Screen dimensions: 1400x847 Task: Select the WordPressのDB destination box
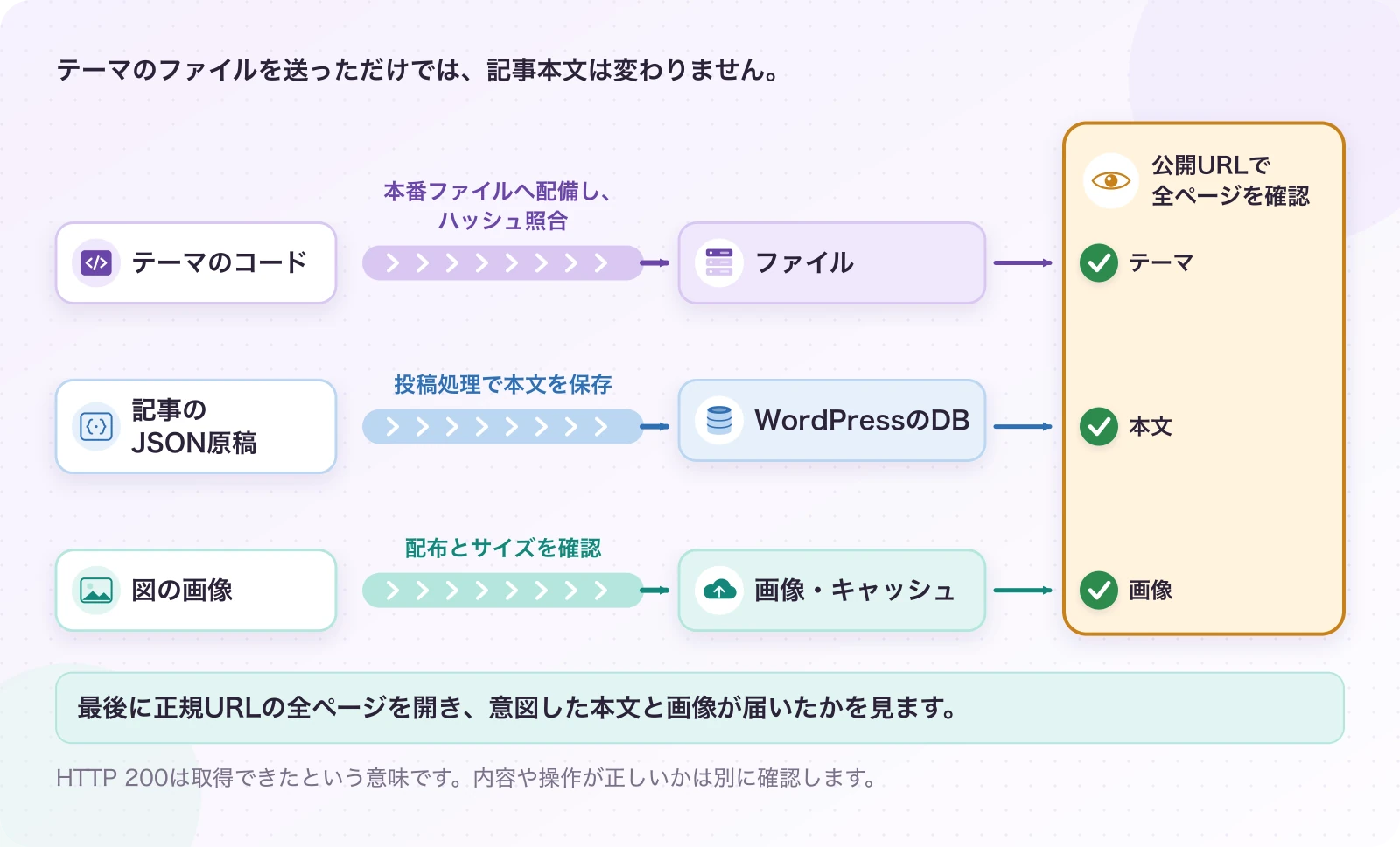pos(832,420)
